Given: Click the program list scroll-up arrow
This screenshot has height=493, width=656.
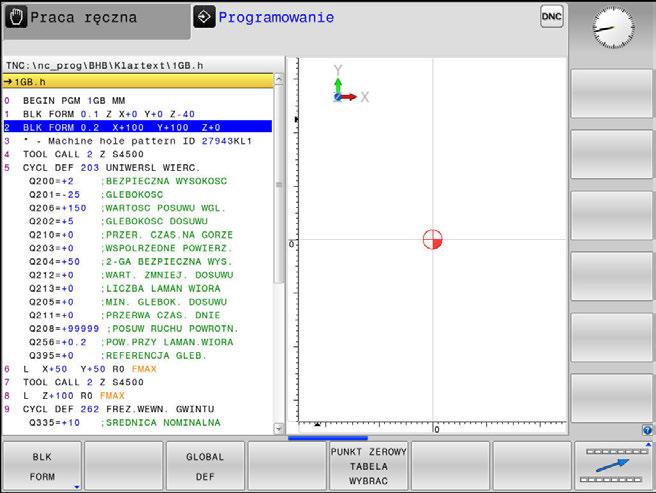Looking at the screenshot, I should click(279, 80).
